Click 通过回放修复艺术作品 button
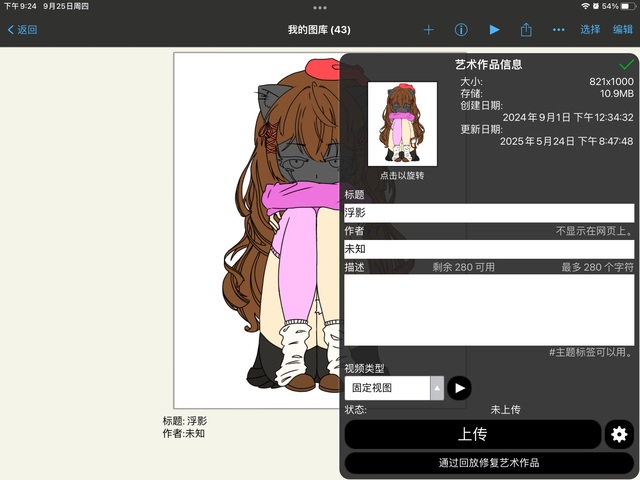This screenshot has height=480, width=640. click(x=488, y=463)
